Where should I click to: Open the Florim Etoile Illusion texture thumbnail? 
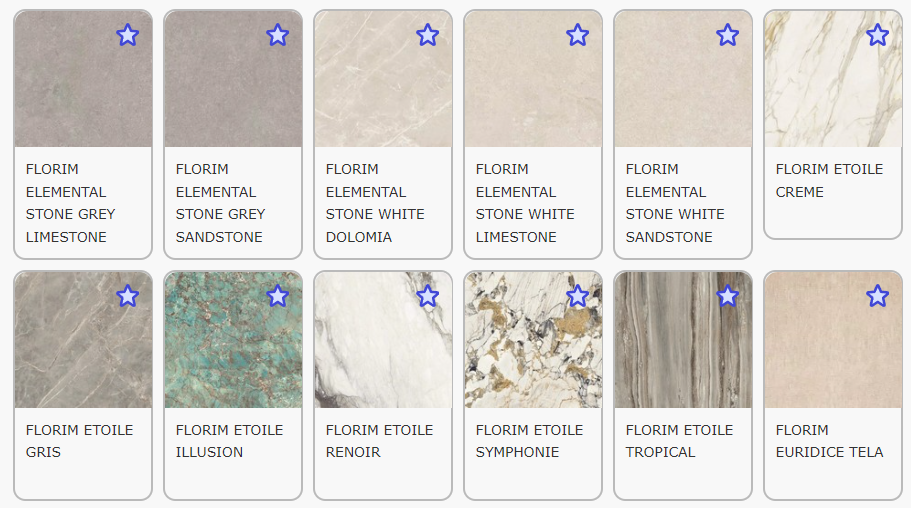[x=233, y=339]
